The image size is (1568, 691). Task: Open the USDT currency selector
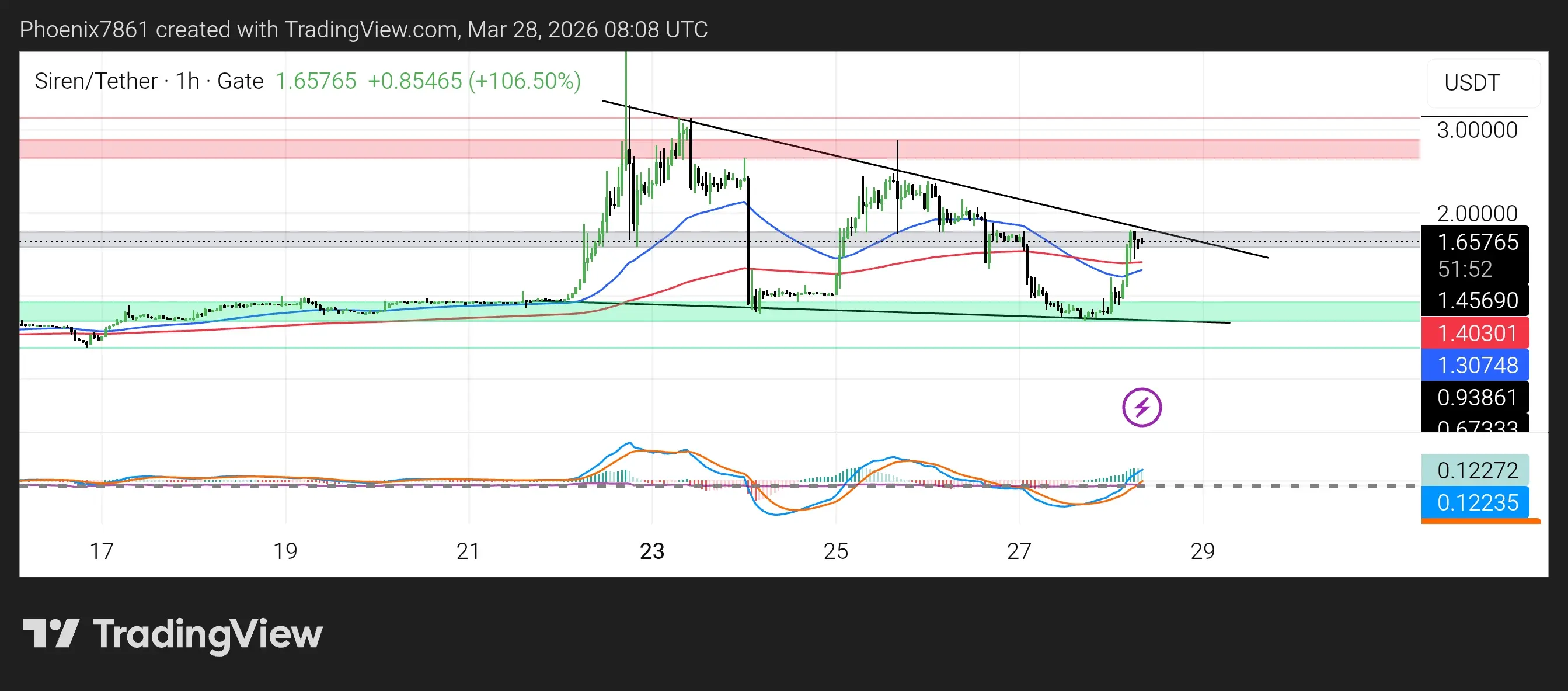(x=1482, y=83)
